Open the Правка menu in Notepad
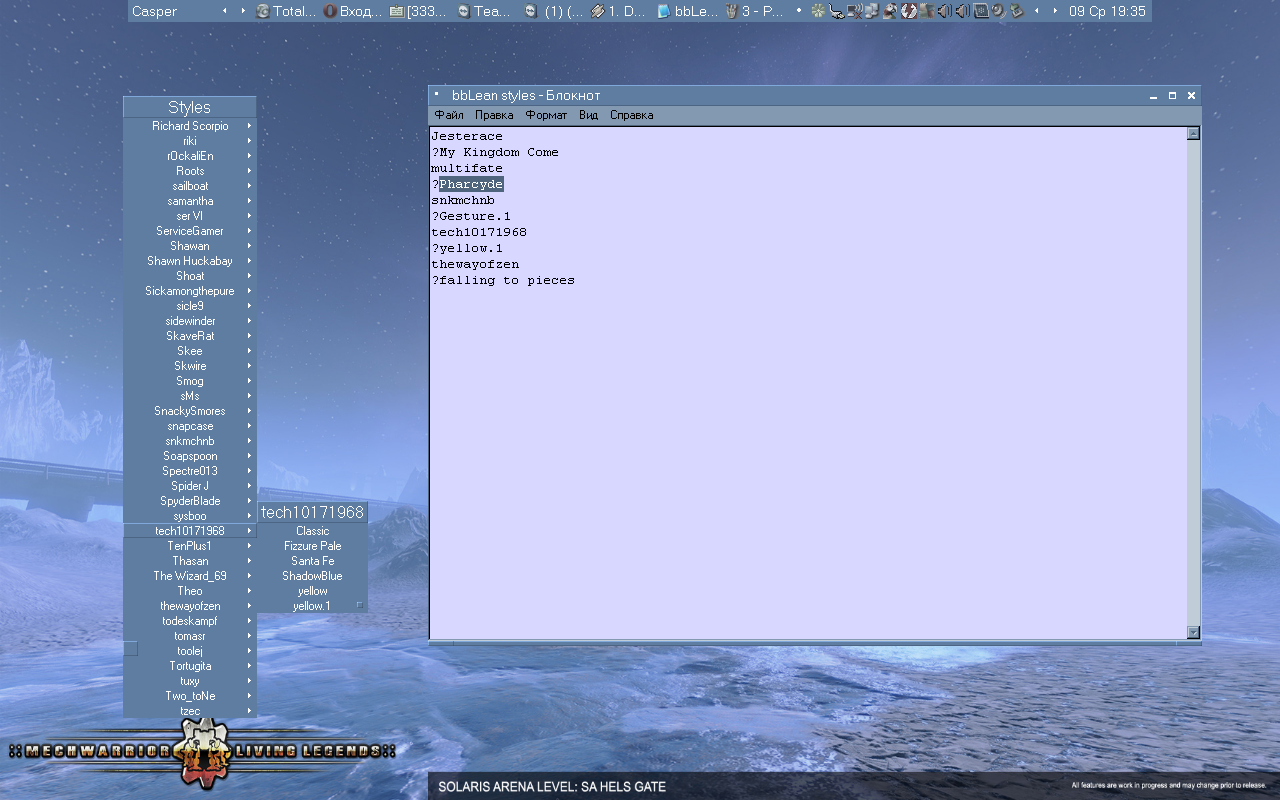This screenshot has height=800, width=1280. point(494,115)
